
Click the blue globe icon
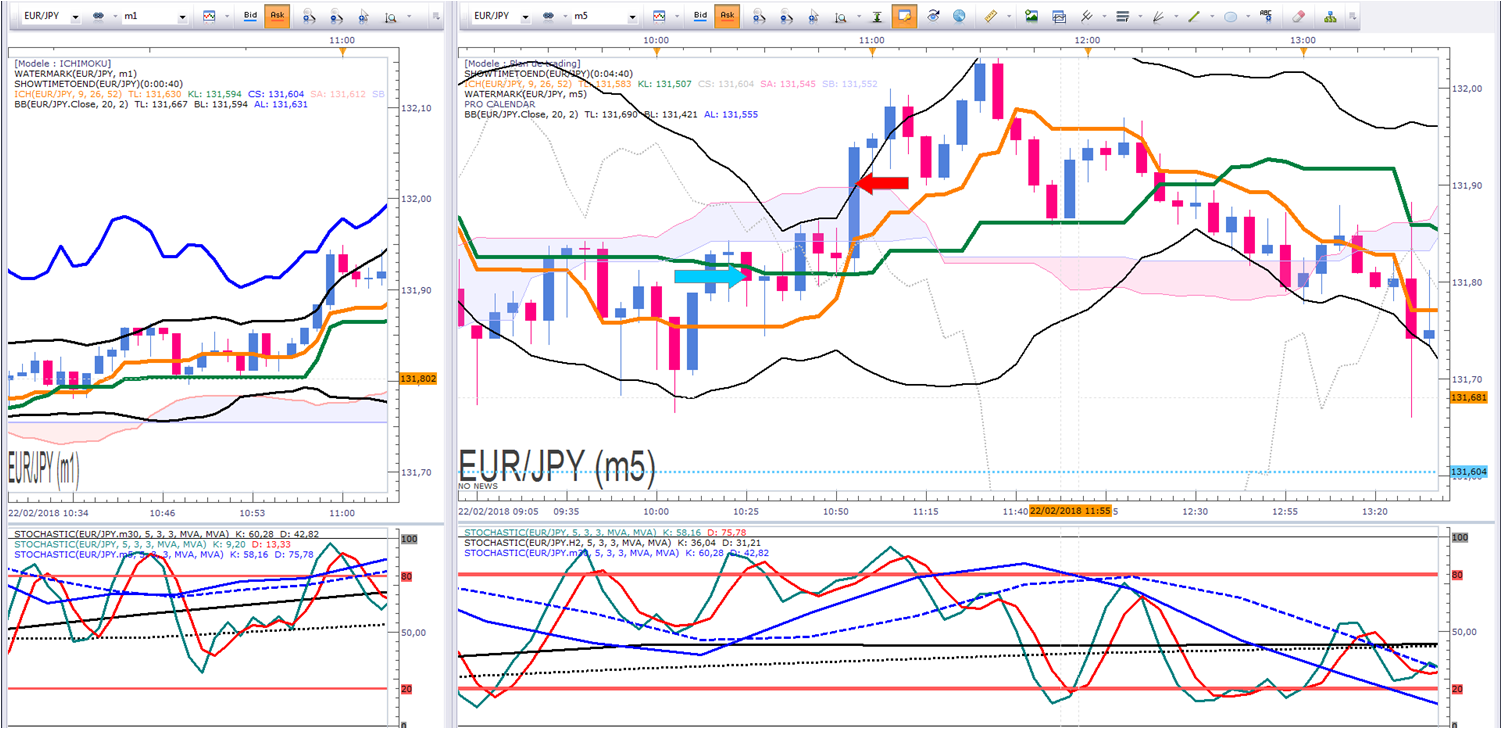[959, 17]
